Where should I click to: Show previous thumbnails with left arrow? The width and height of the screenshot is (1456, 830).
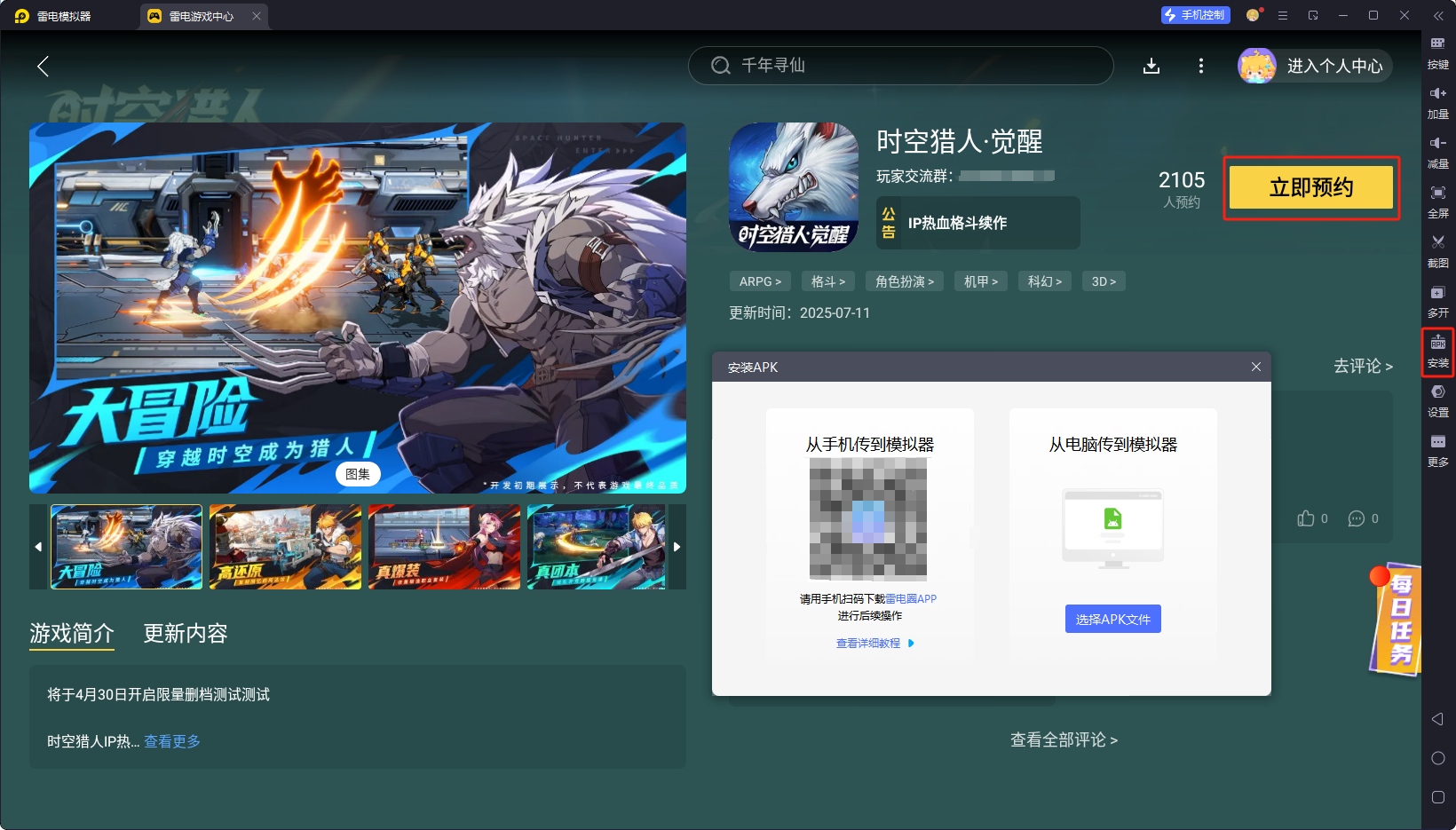point(38,547)
